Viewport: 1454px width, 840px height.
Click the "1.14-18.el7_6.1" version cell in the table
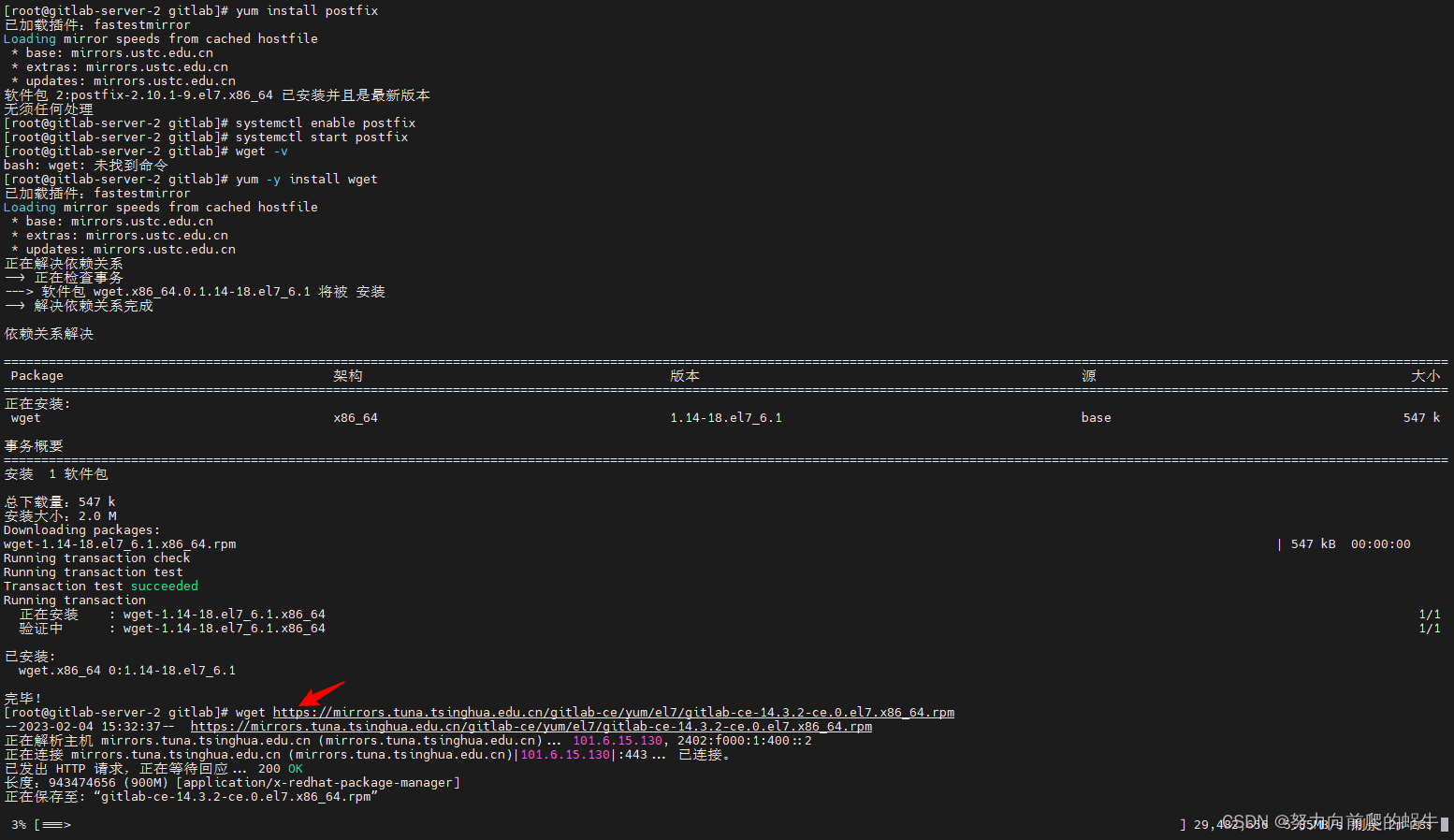pos(726,418)
